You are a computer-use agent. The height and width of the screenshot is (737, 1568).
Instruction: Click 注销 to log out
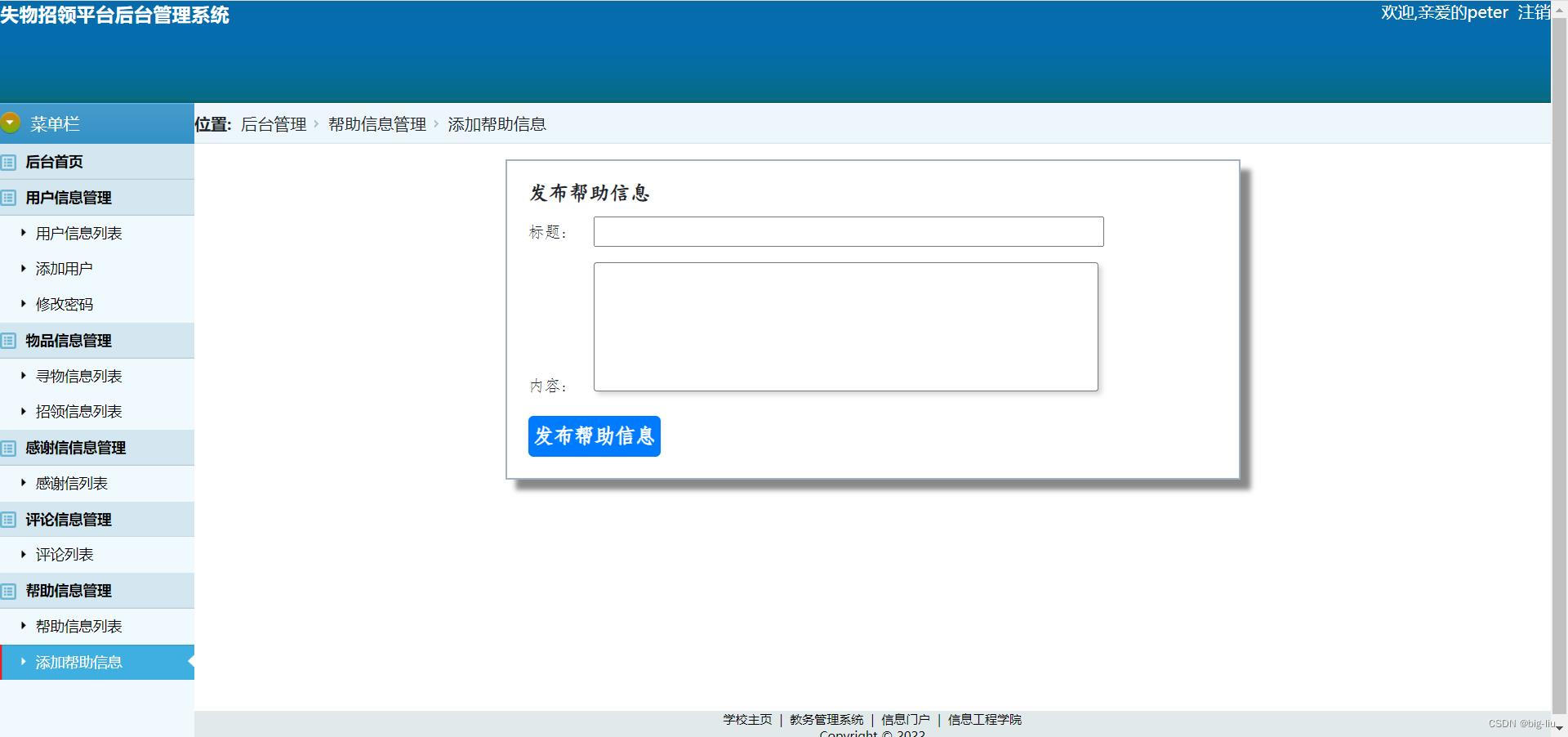(x=1534, y=12)
